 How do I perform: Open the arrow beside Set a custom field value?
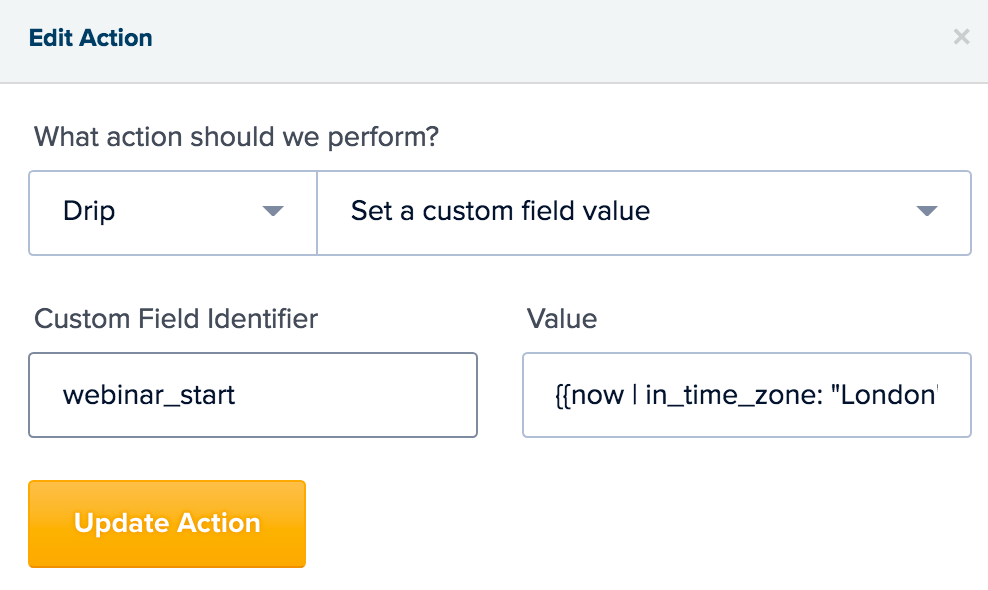click(x=927, y=211)
